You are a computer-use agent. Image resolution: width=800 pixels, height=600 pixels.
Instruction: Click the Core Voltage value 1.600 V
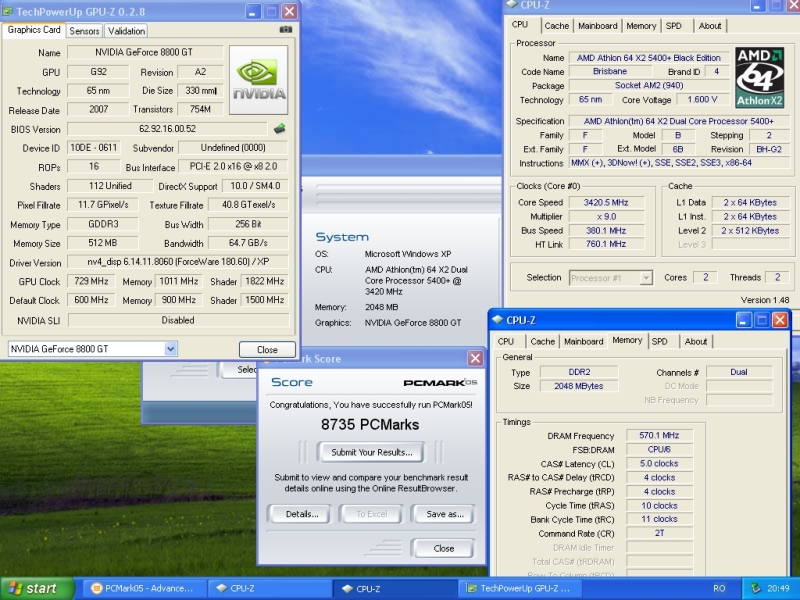tap(702, 99)
